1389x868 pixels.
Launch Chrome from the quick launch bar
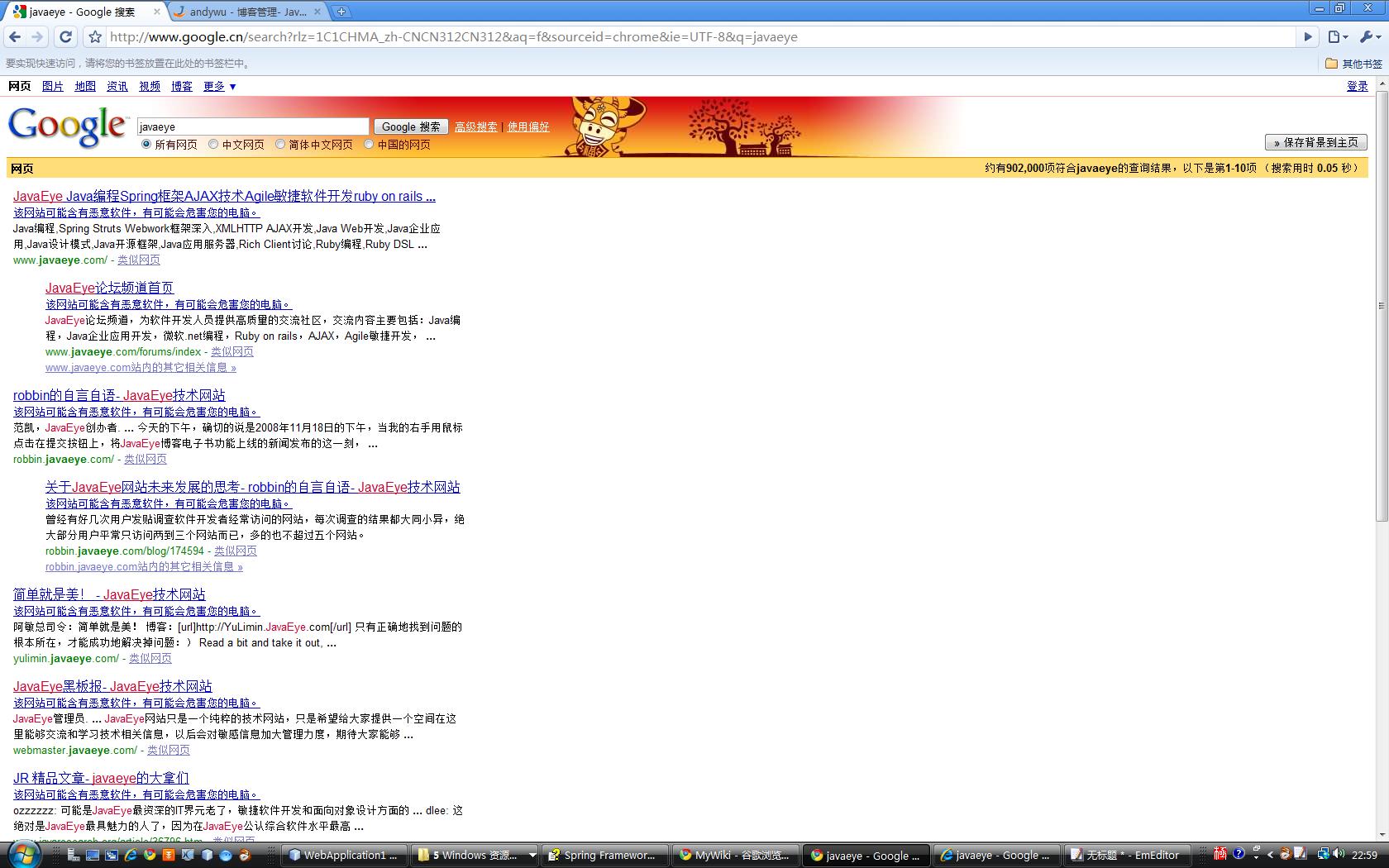pyautogui.click(x=150, y=855)
